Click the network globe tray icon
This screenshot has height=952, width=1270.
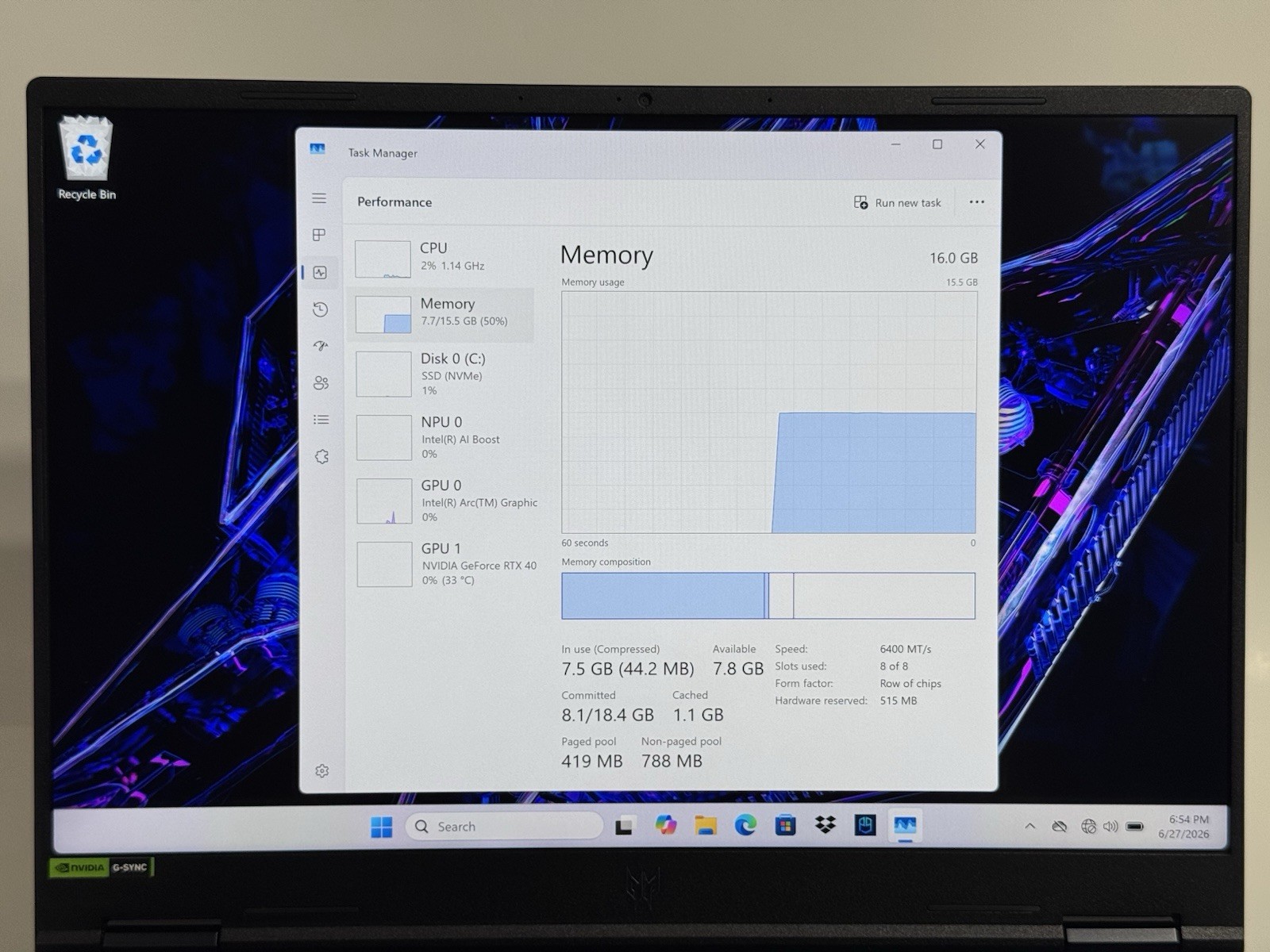tap(1088, 827)
